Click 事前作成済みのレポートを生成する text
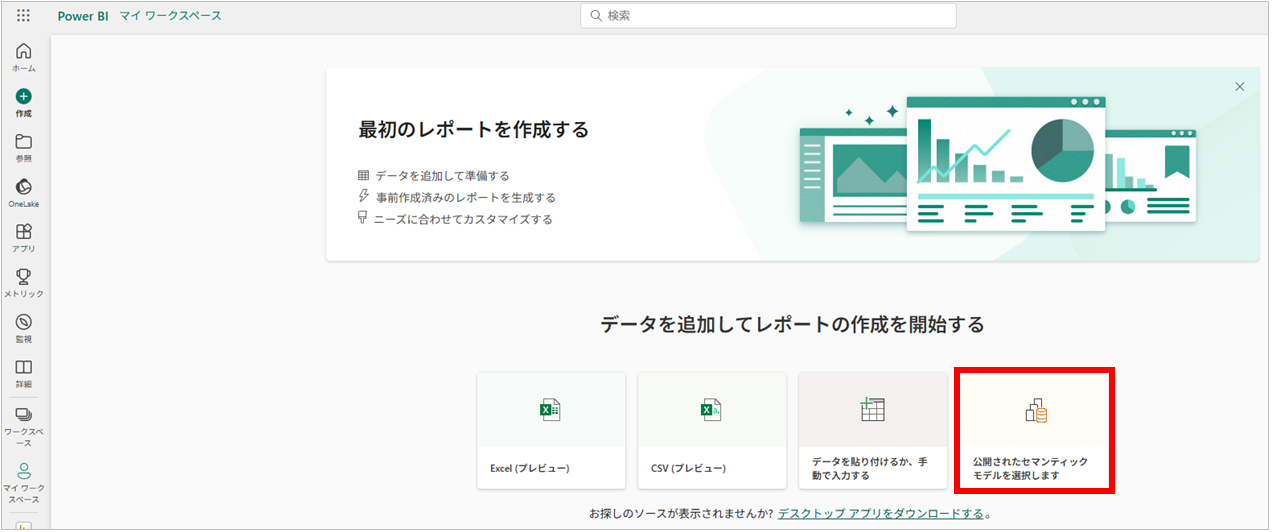 tap(466, 198)
